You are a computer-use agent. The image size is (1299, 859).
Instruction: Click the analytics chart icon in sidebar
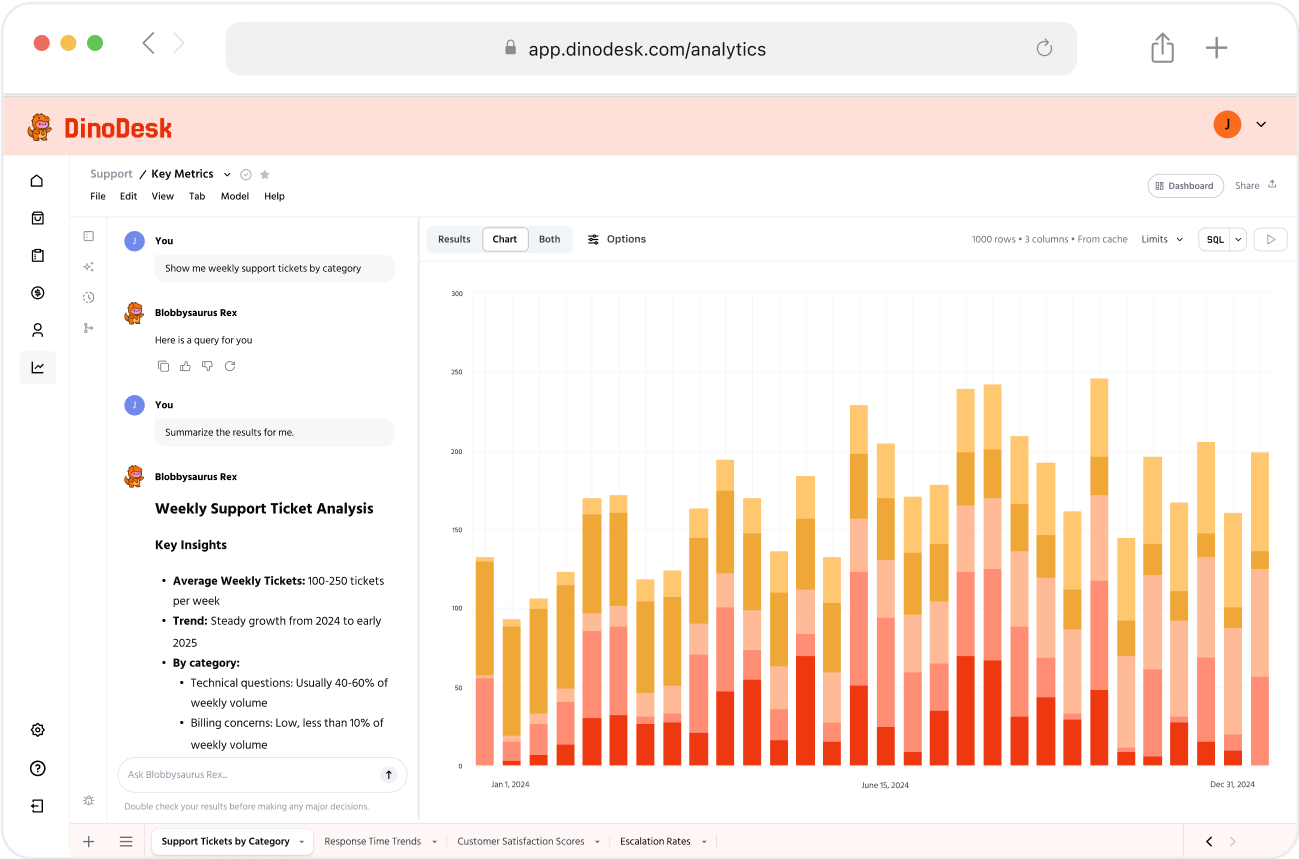(37, 367)
